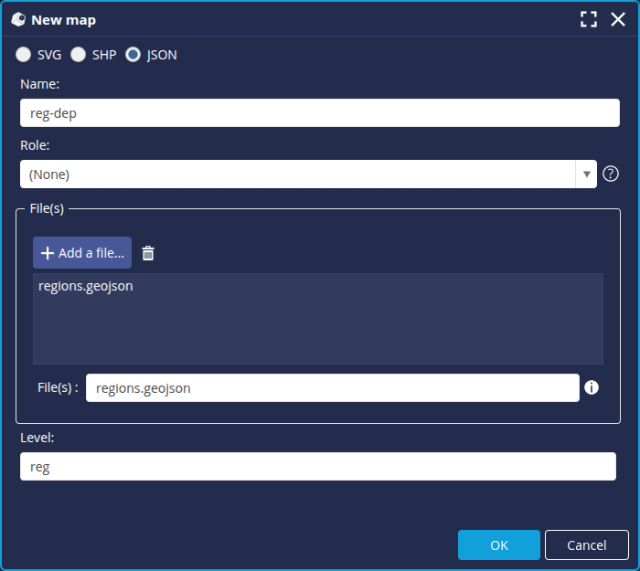Open the Role combo box showing (None)

tap(298, 174)
